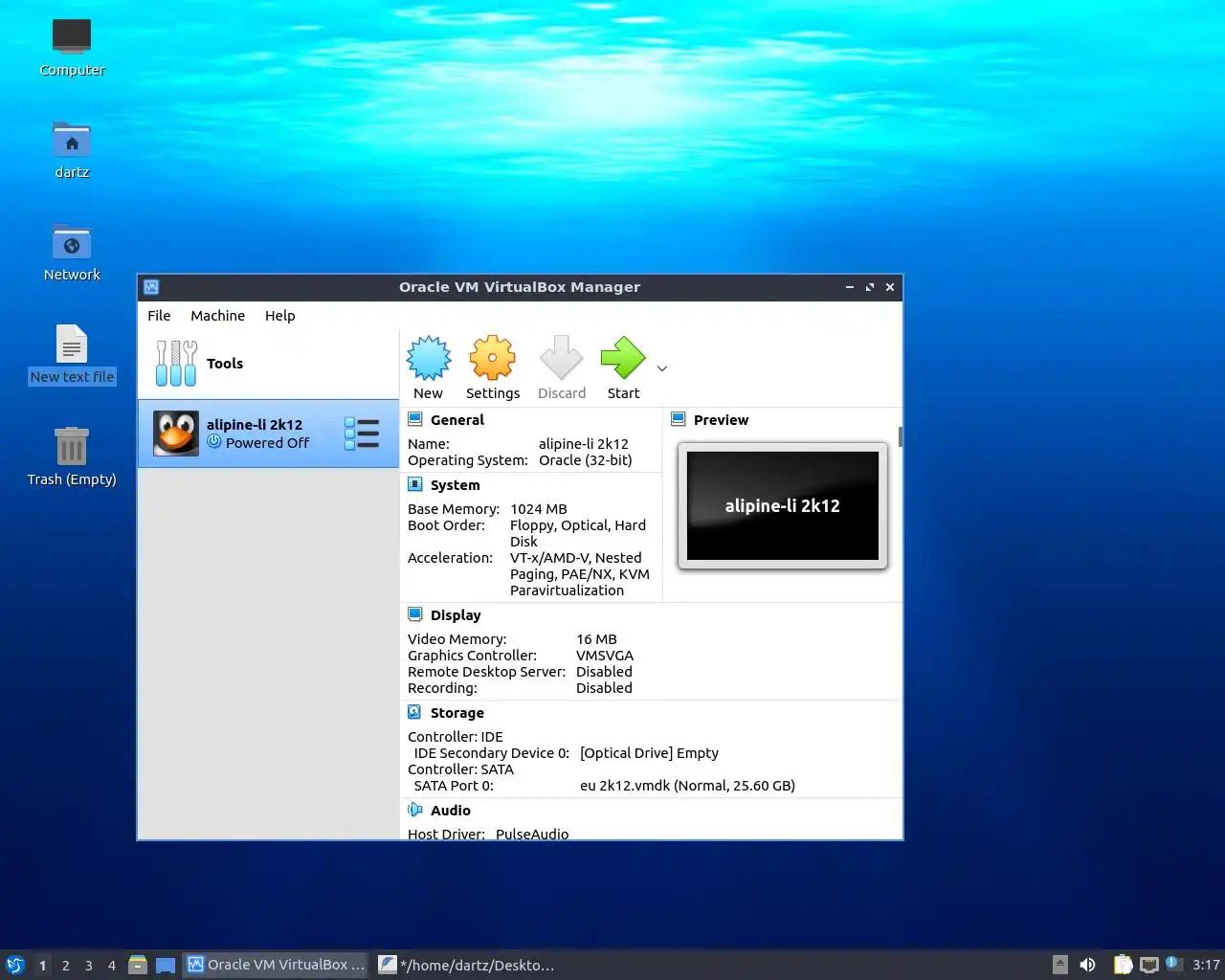
Task: Click the Preview section header
Action: tap(721, 420)
